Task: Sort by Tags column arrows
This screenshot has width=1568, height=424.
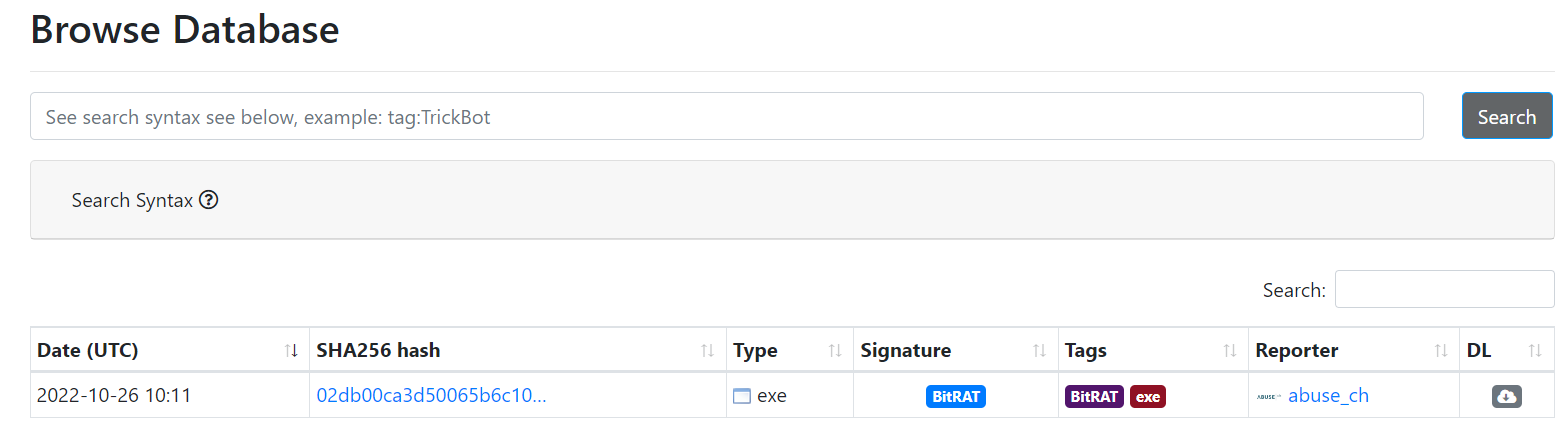Action: tap(1230, 350)
